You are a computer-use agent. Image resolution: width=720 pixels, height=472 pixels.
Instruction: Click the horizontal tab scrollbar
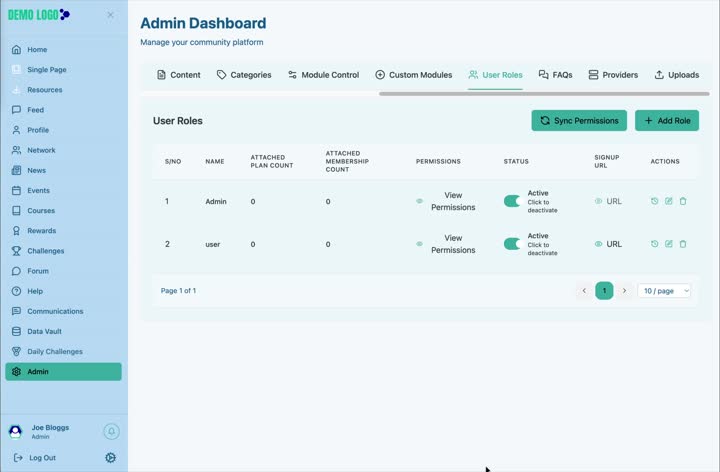544,94
